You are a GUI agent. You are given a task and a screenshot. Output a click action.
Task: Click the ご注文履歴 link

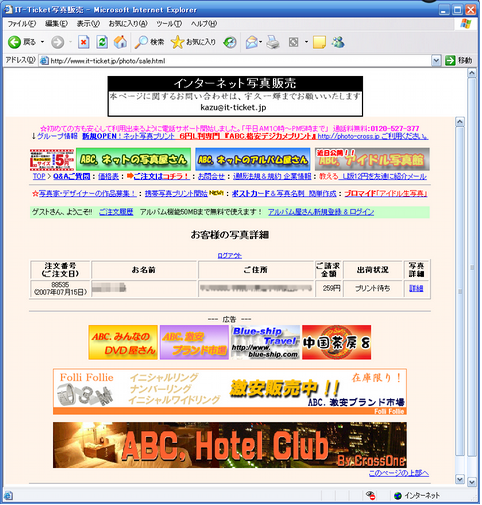[116, 212]
